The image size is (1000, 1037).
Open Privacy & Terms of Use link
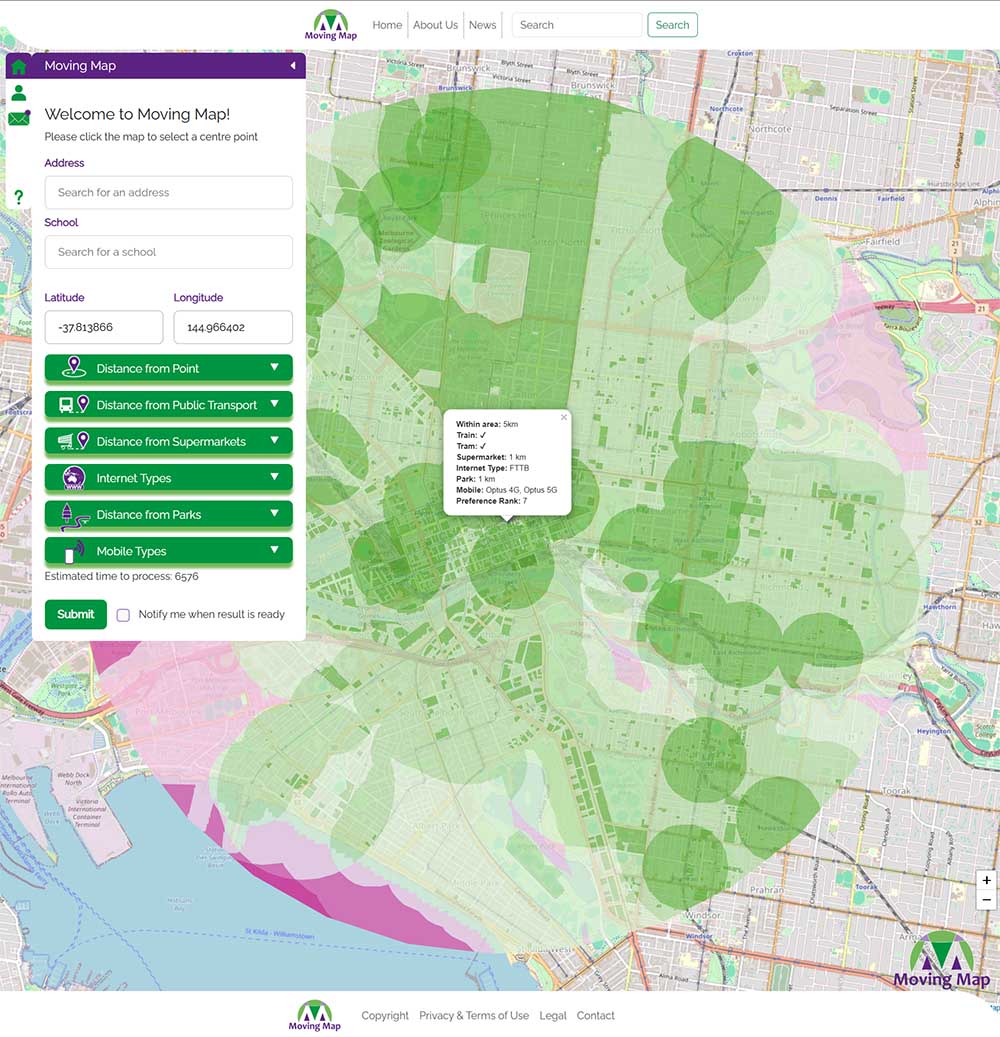click(474, 1015)
